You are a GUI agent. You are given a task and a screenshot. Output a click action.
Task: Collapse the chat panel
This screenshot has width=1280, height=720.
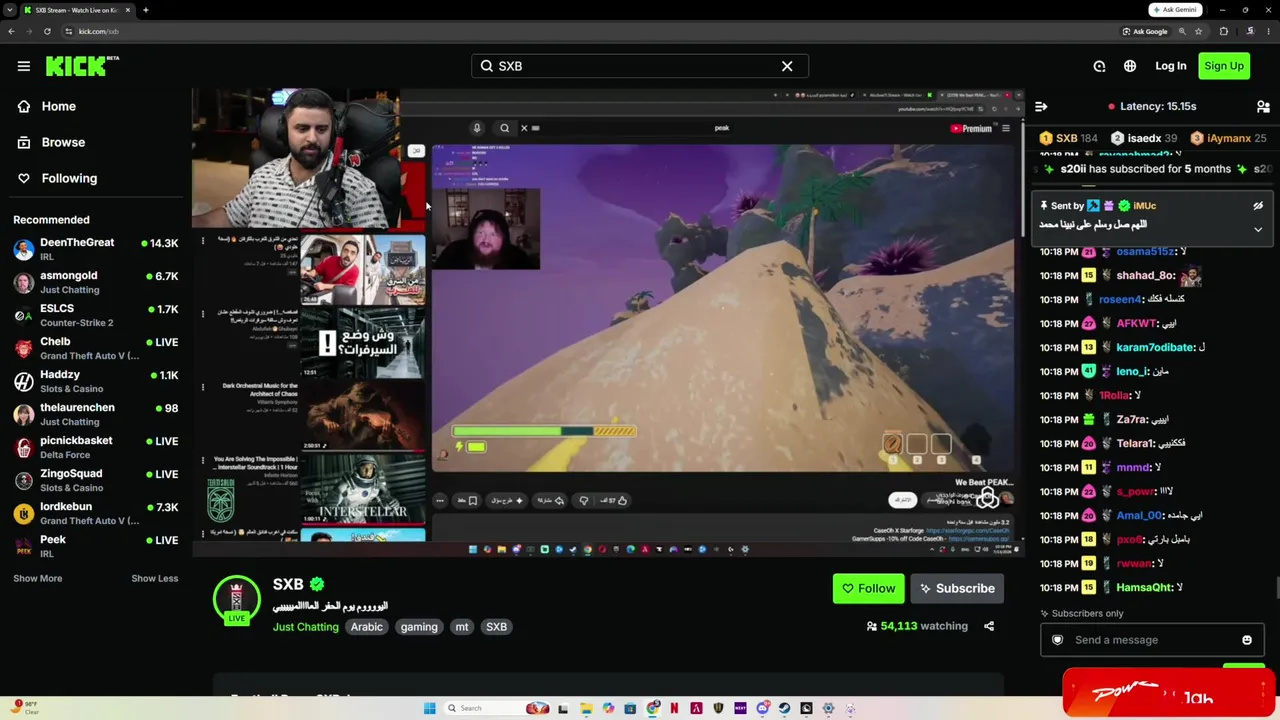[1041, 106]
